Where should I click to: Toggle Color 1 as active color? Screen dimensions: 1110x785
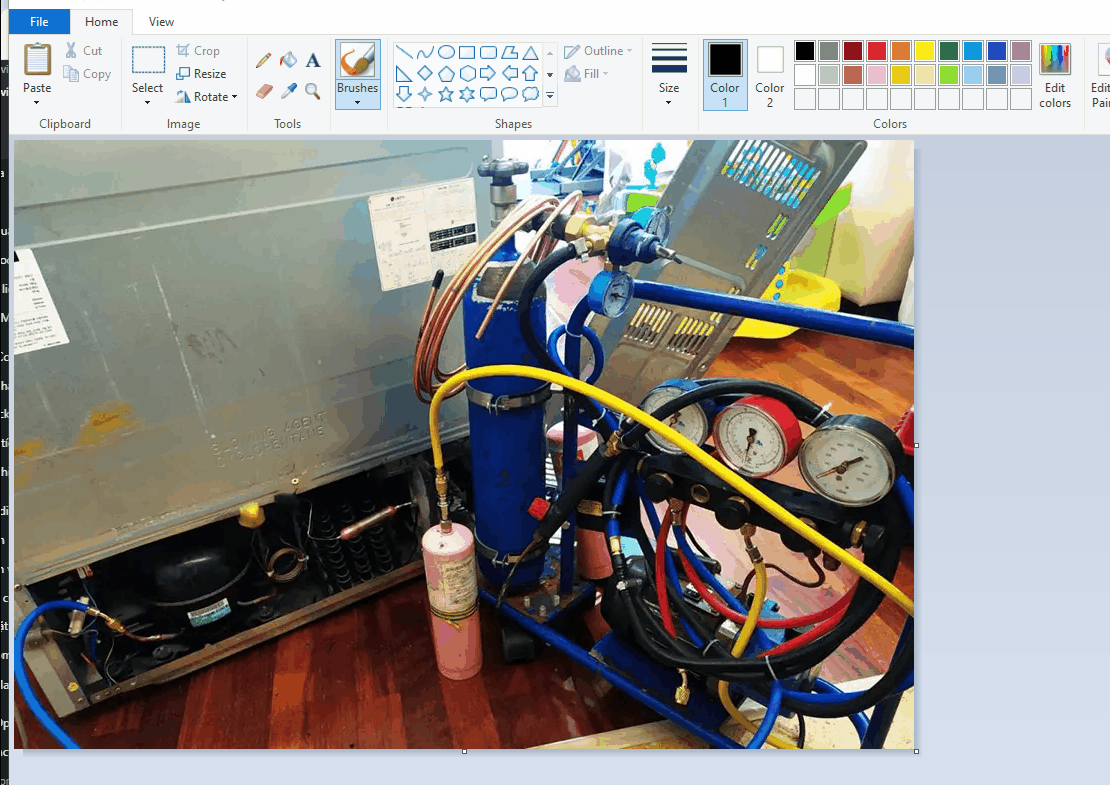pyautogui.click(x=725, y=74)
